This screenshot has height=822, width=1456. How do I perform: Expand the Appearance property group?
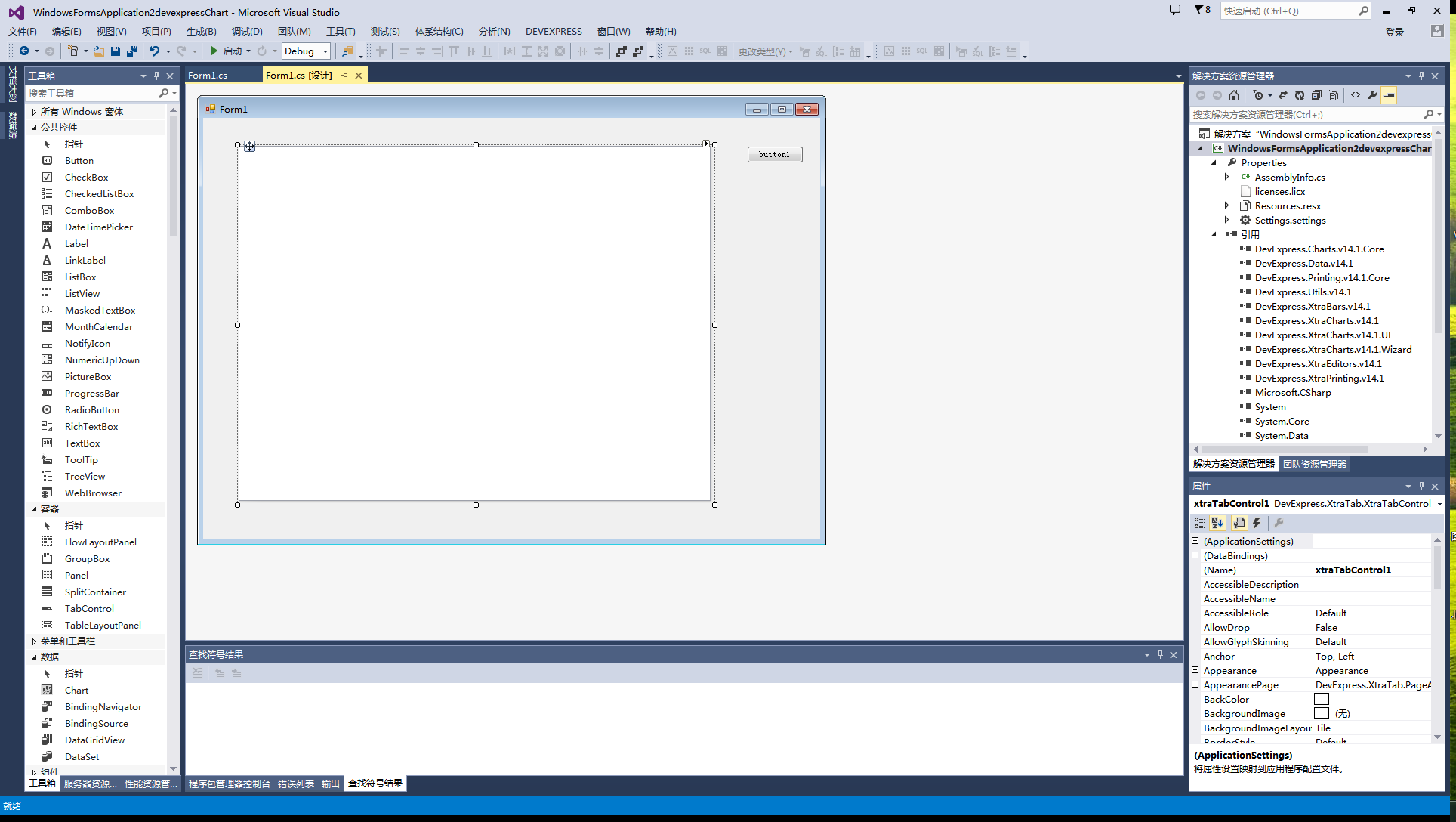pos(1195,670)
